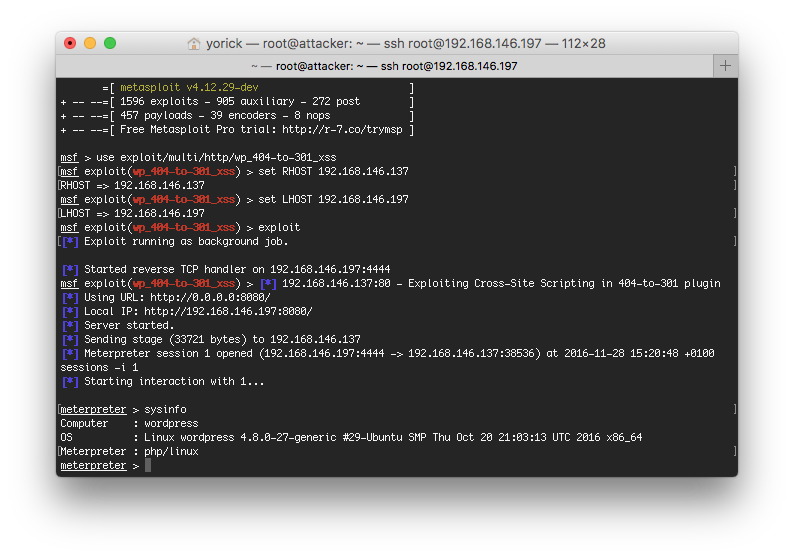Click the red 'wp_404-to-301_xss' on set RHOST line
This screenshot has width=794, height=557.
click(184, 172)
